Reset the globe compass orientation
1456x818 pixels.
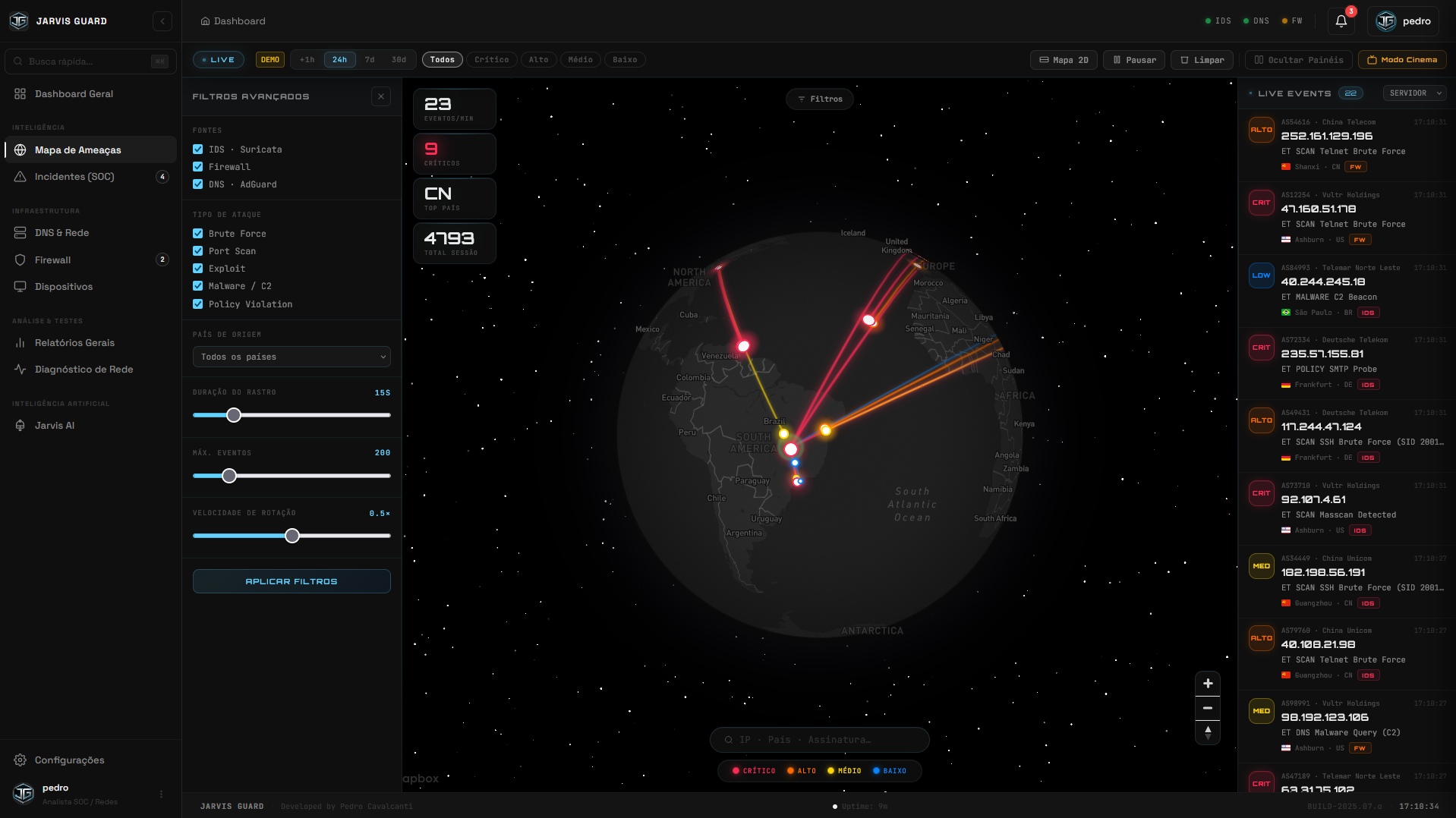pos(1207,732)
